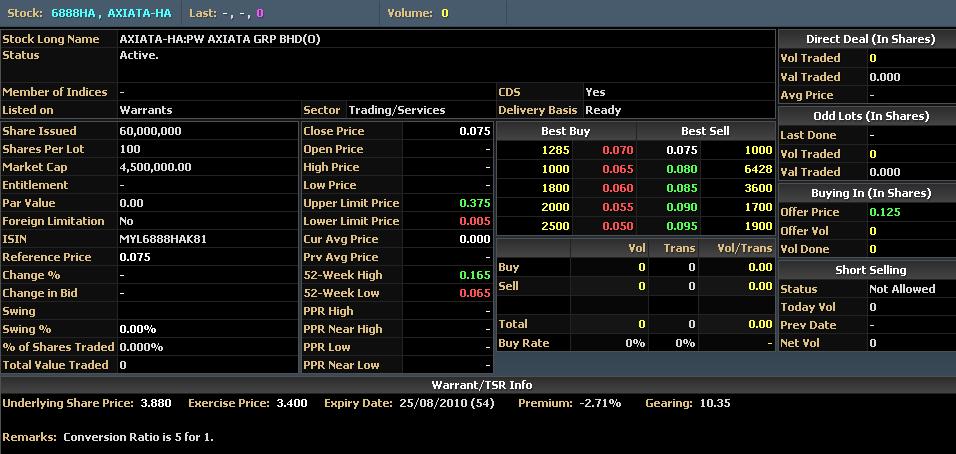Viewport: 956px width, 454px height.
Task: Click the best sell volume 6428
Action: coord(758,169)
